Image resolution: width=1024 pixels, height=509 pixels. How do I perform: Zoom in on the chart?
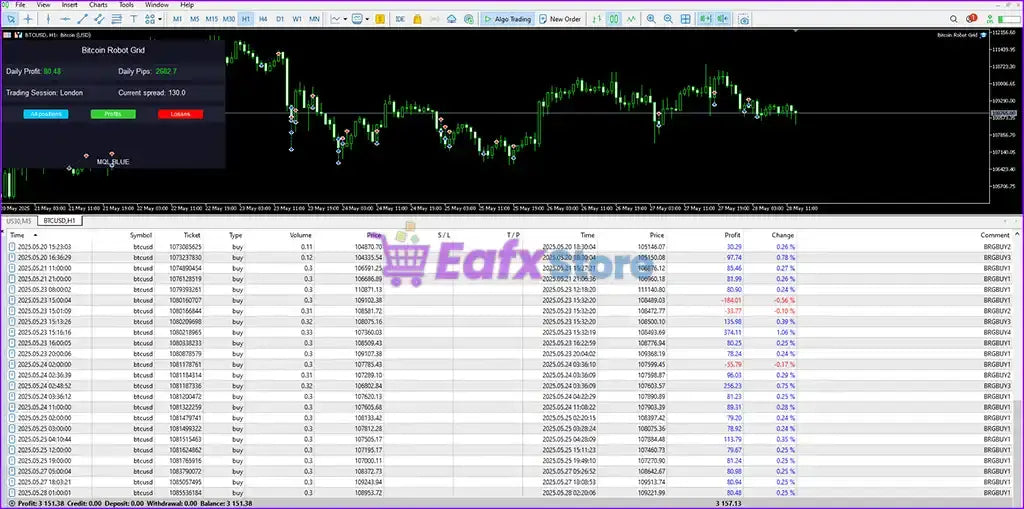point(651,19)
